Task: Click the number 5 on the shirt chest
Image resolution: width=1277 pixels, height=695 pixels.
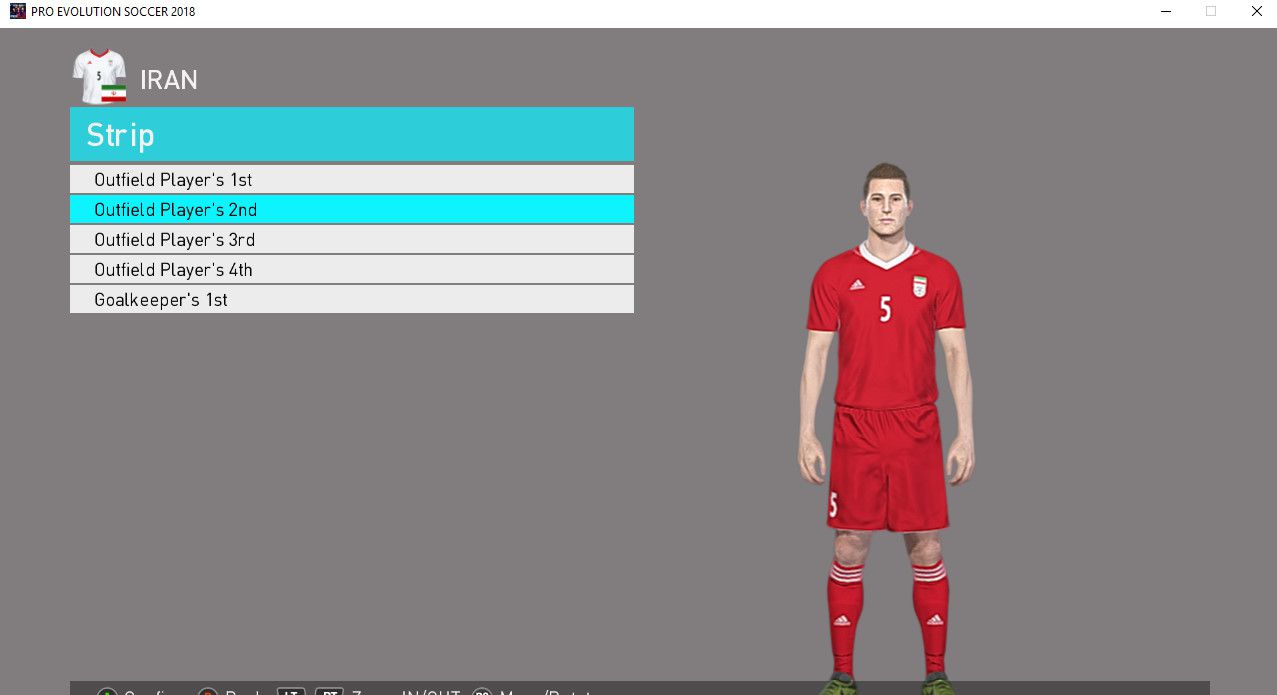Action: tap(885, 309)
